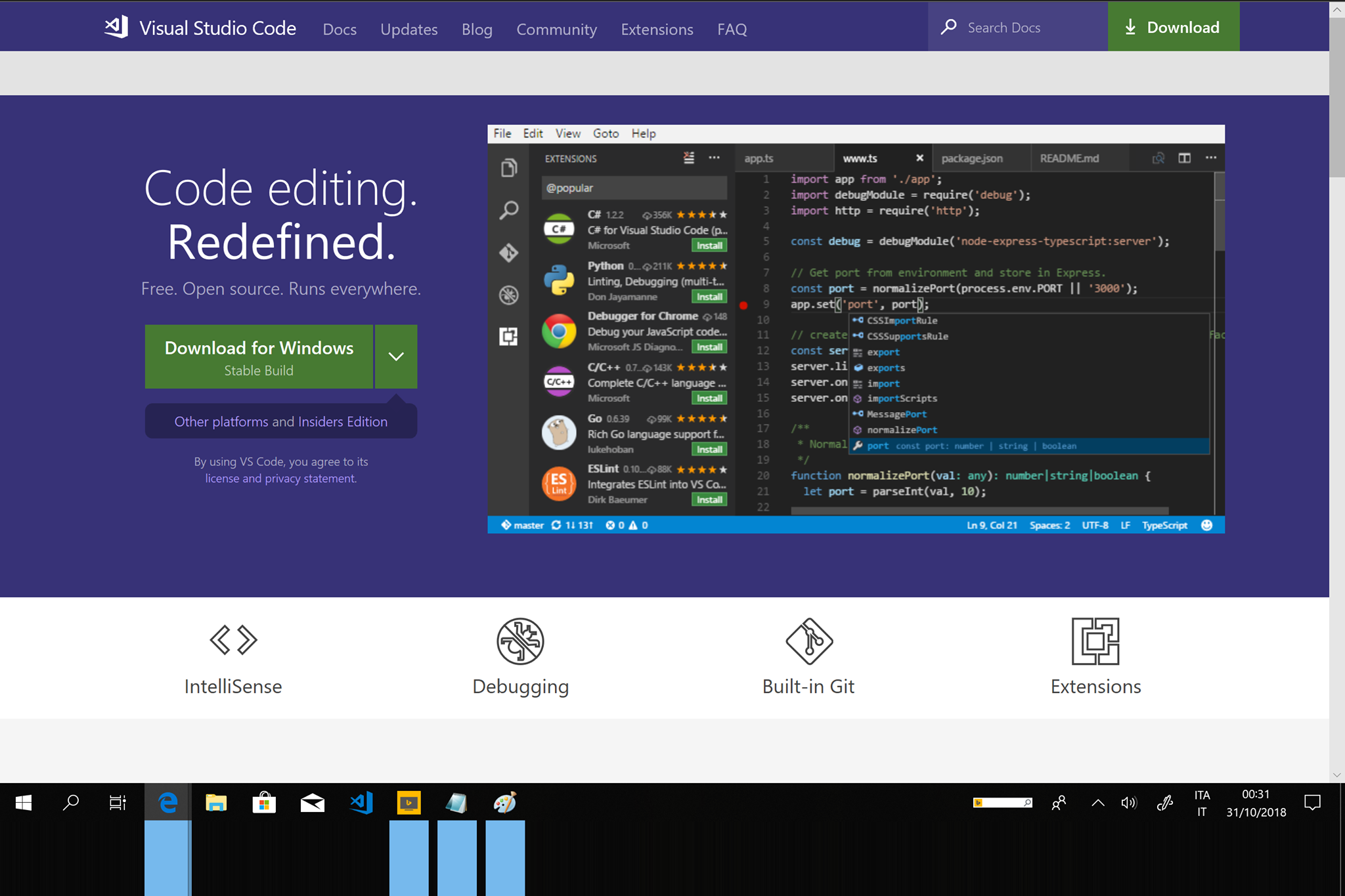This screenshot has width=1345, height=896.
Task: Select the README.md tab
Action: click(1079, 158)
